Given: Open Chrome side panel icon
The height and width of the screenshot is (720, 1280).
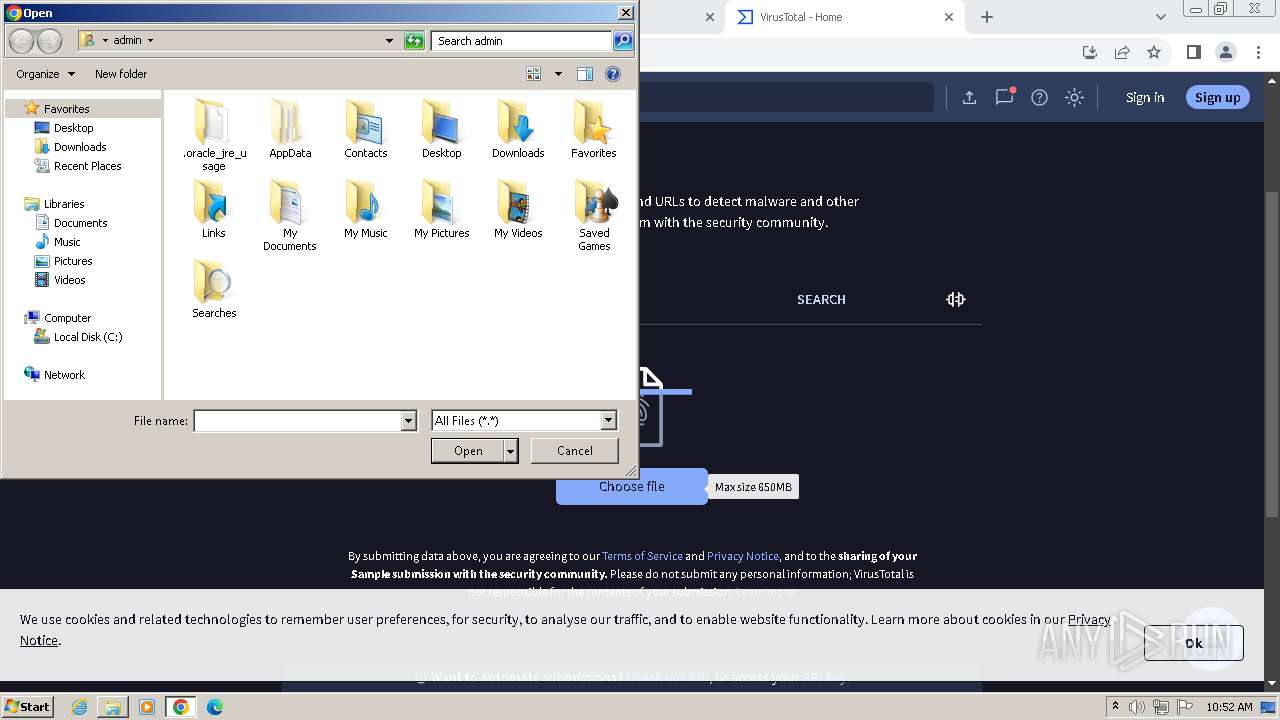Looking at the screenshot, I should pos(1193,52).
